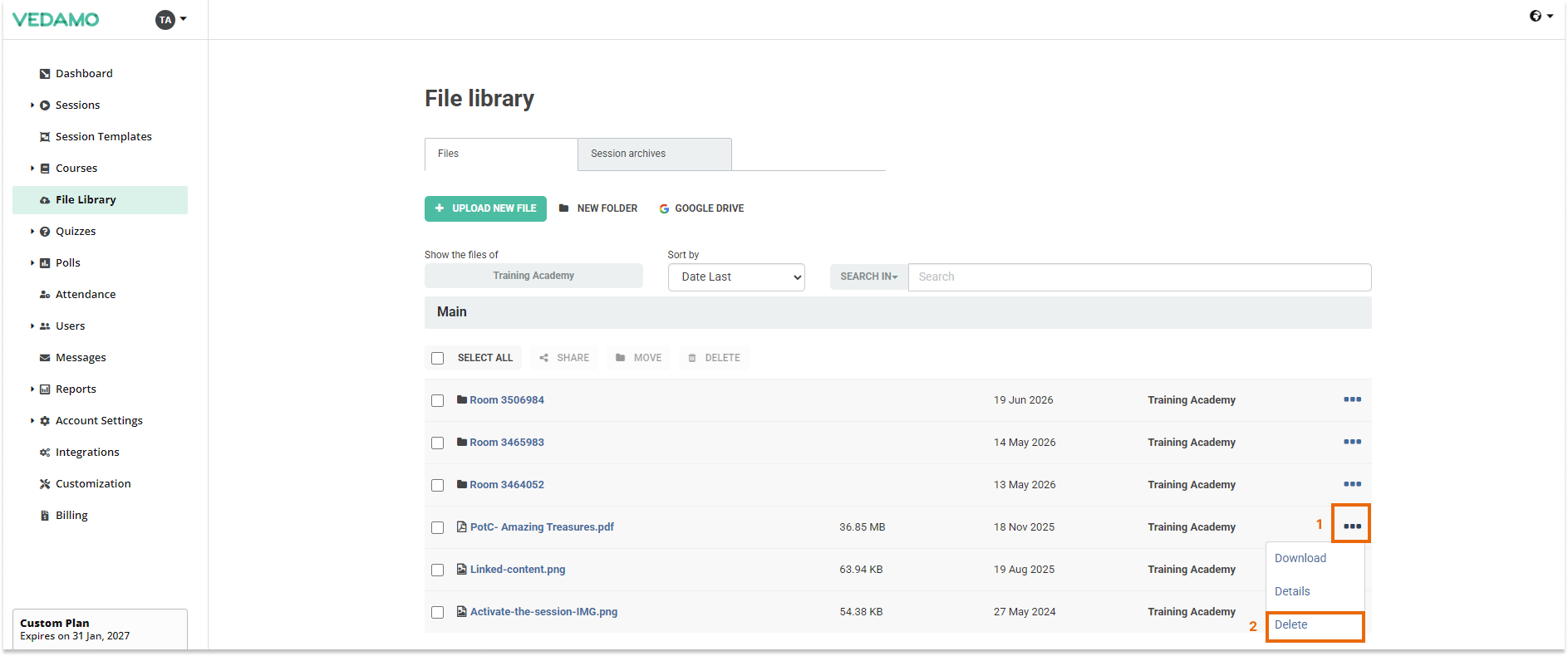
Task: Expand the Courses sidebar arrow
Action: coord(32,169)
